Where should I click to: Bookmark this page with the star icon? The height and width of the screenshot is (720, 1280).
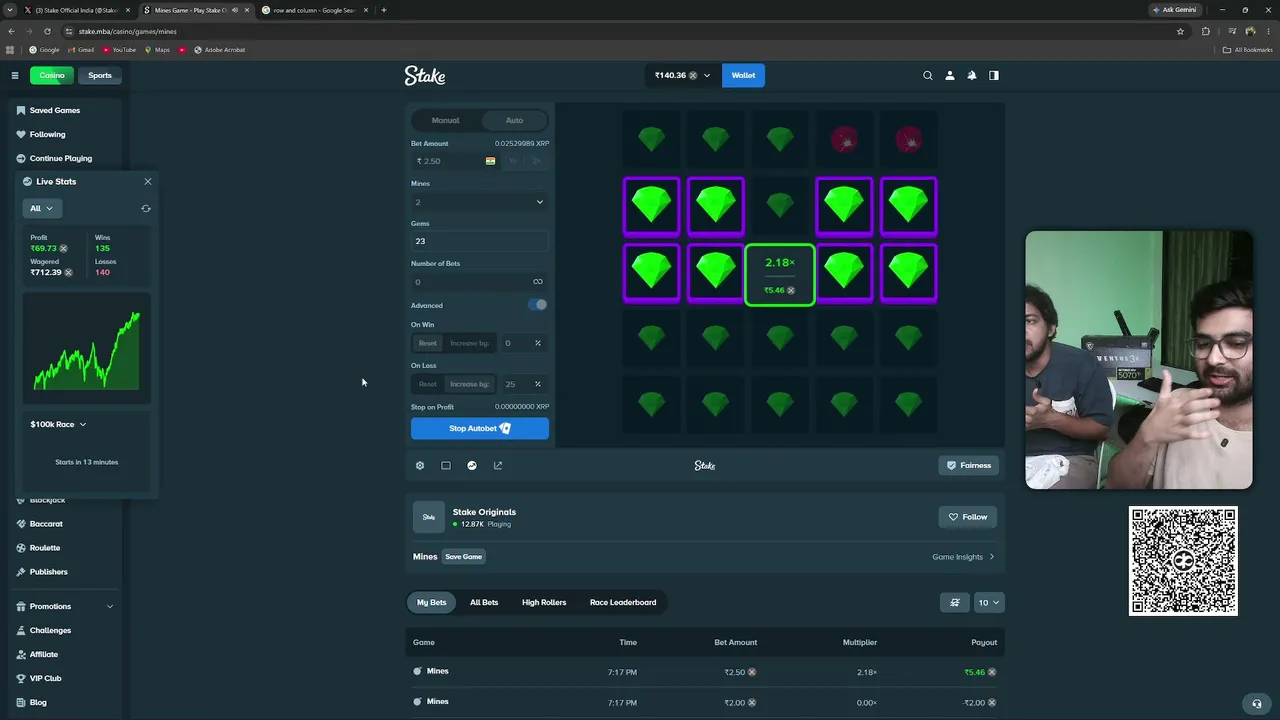pos(1180,31)
